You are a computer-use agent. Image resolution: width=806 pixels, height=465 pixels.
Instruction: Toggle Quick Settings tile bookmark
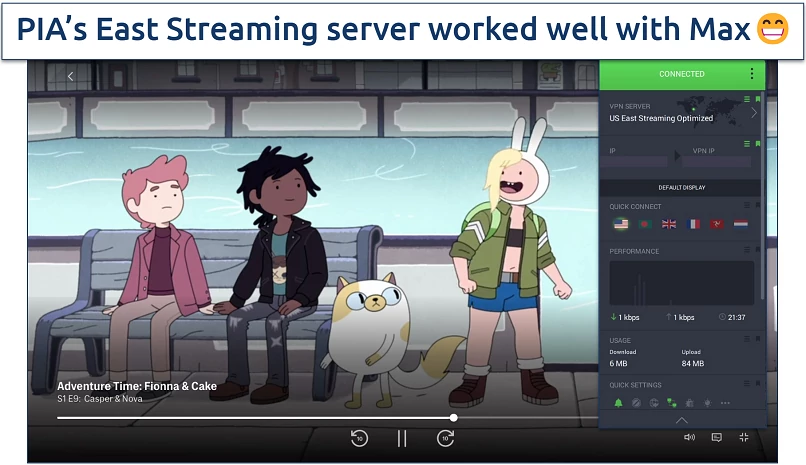click(758, 384)
